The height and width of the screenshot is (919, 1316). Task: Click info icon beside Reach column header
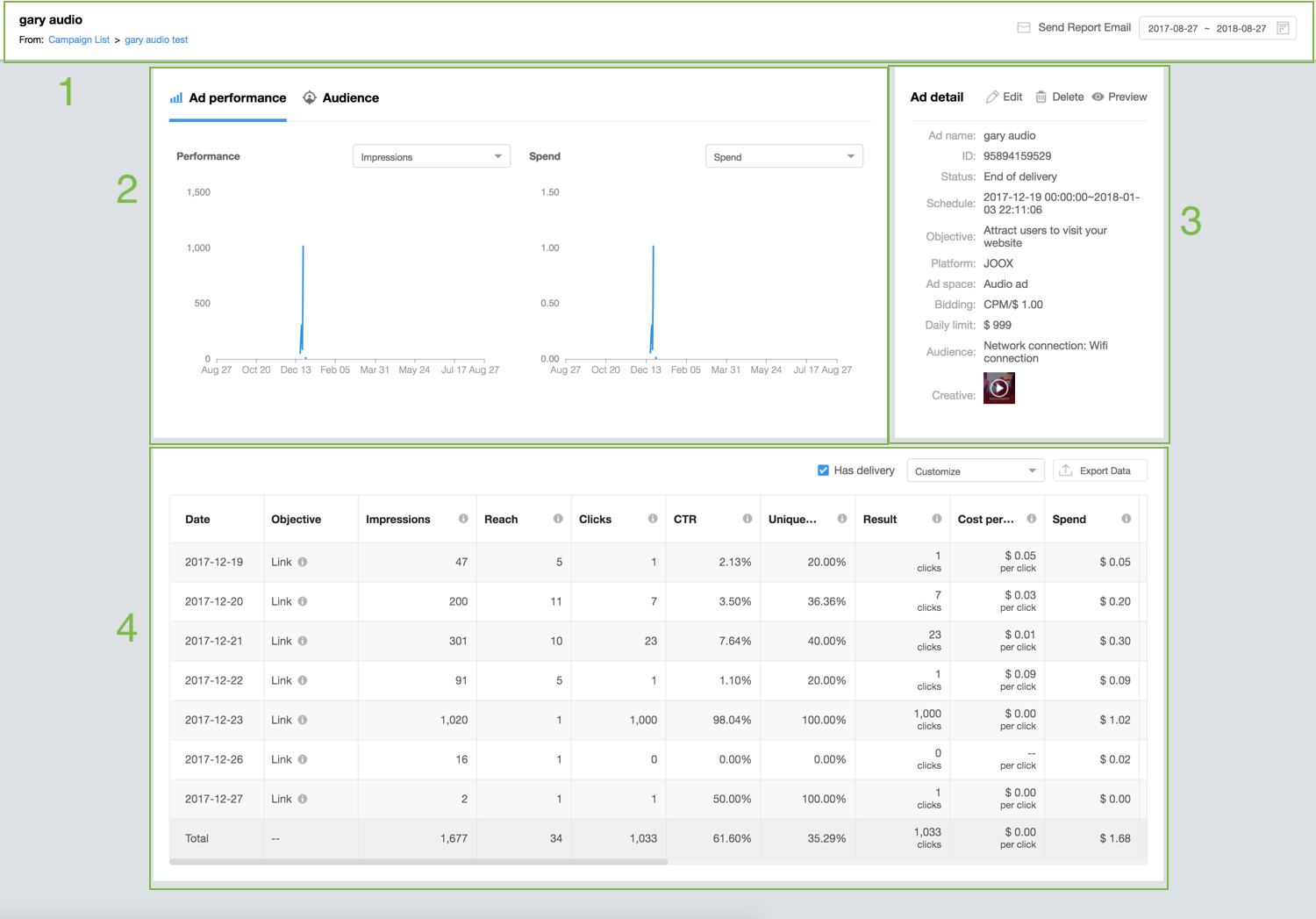click(558, 519)
